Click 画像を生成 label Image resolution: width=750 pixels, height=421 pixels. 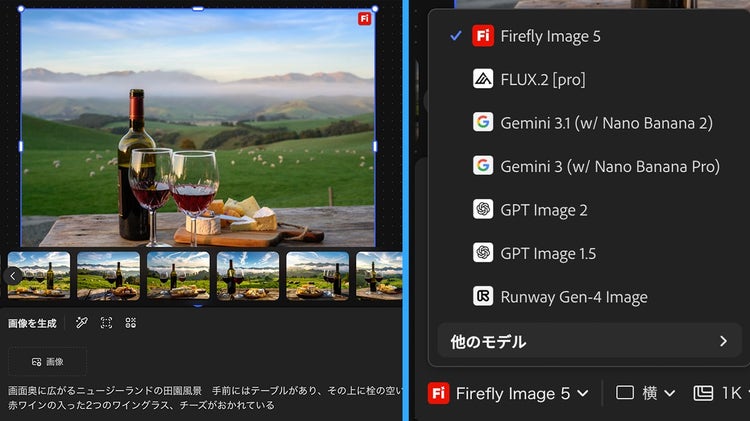coord(32,323)
